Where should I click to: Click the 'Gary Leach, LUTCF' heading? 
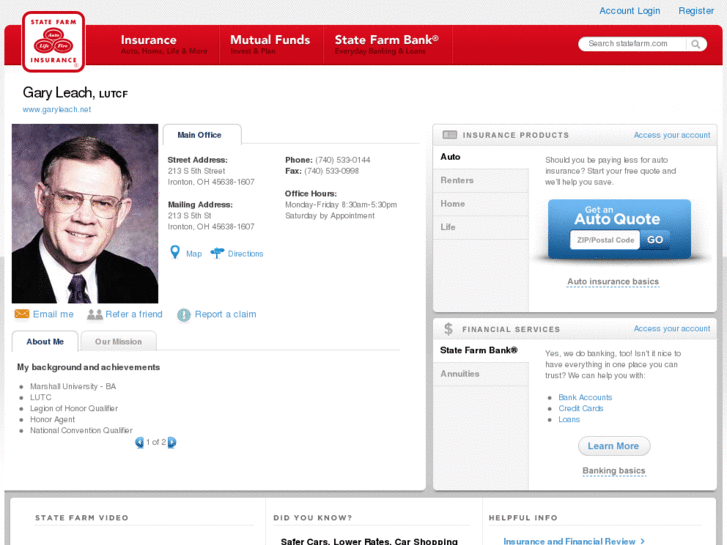tap(75, 93)
